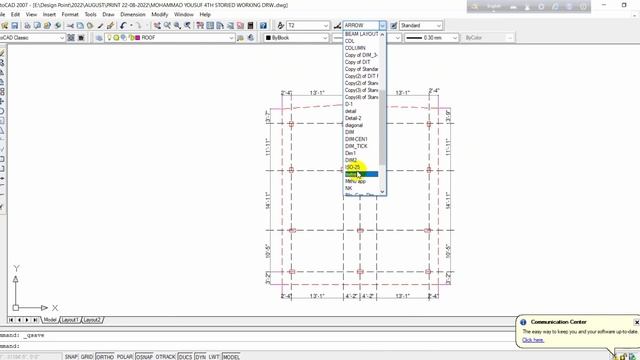Image resolution: width=640 pixels, height=360 pixels.
Task: Open the View menu
Action: [x=31, y=14]
